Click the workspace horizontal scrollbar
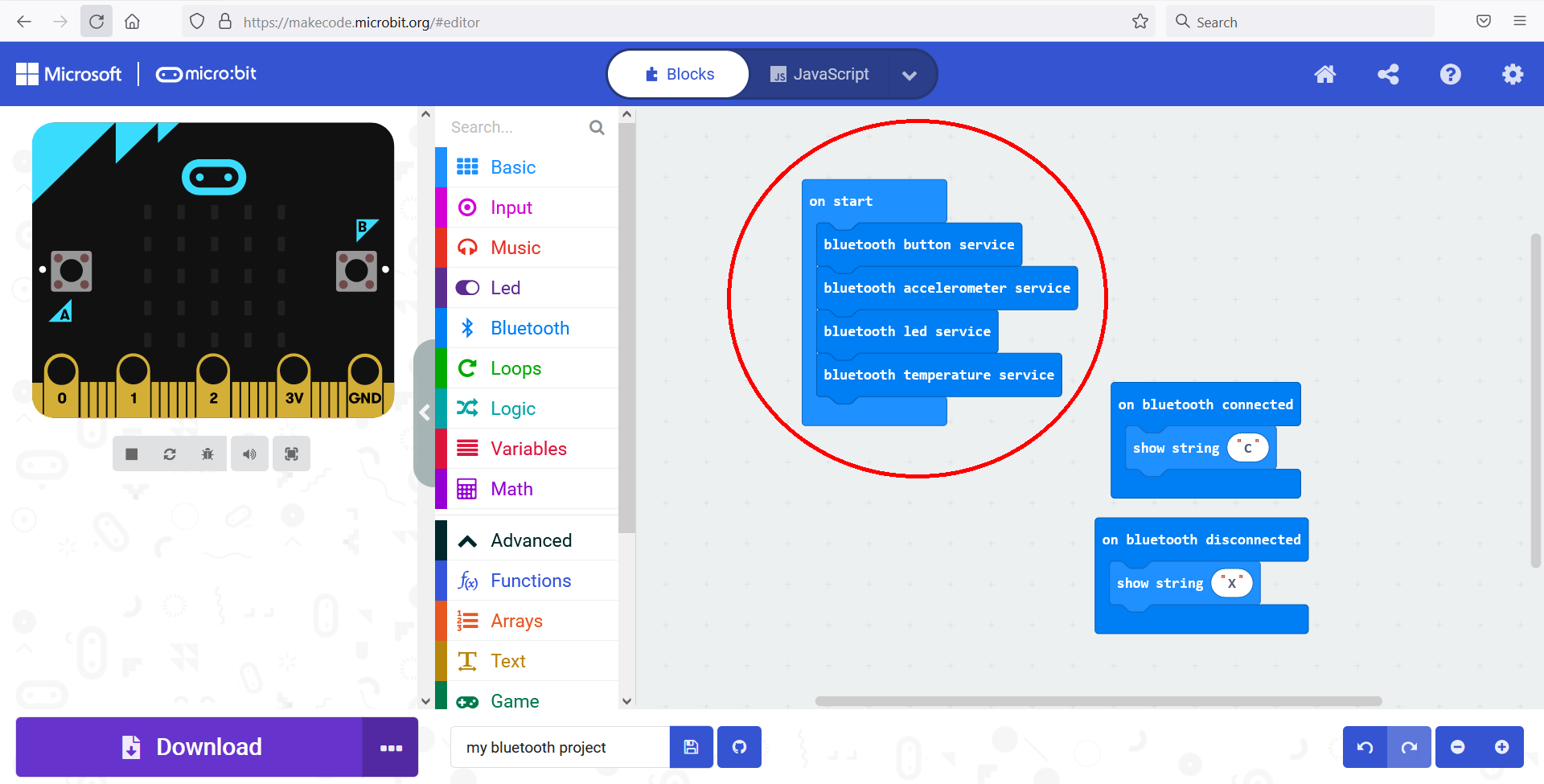Screen dimensions: 1544x784 click(1098, 701)
